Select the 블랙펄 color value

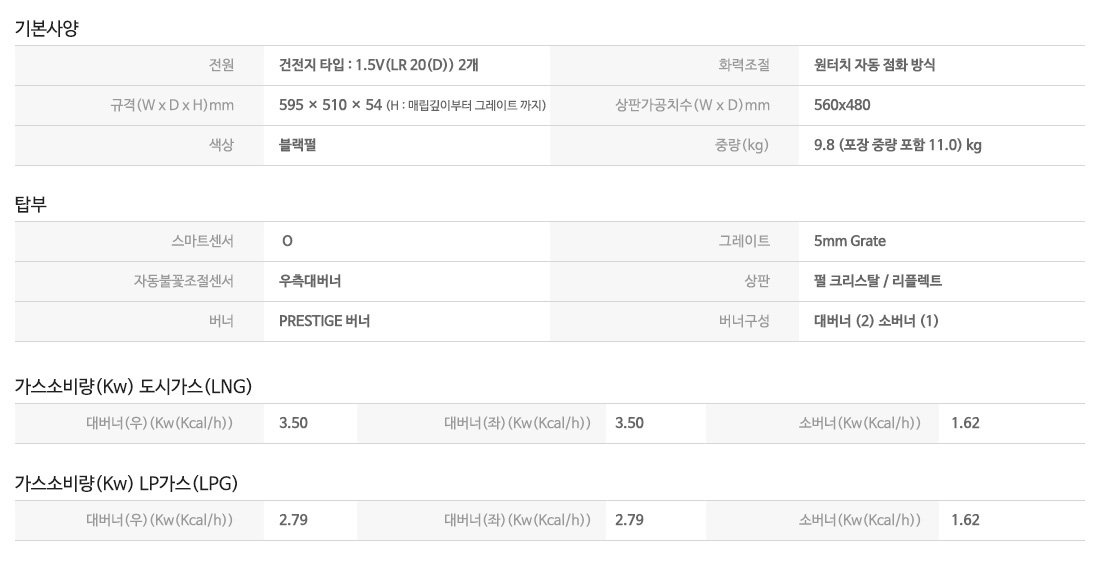click(298, 145)
